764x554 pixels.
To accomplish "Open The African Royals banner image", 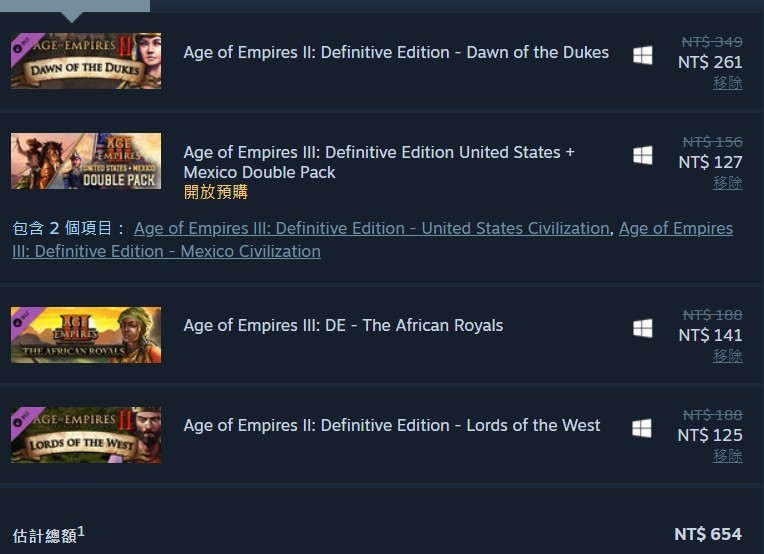I will point(86,335).
